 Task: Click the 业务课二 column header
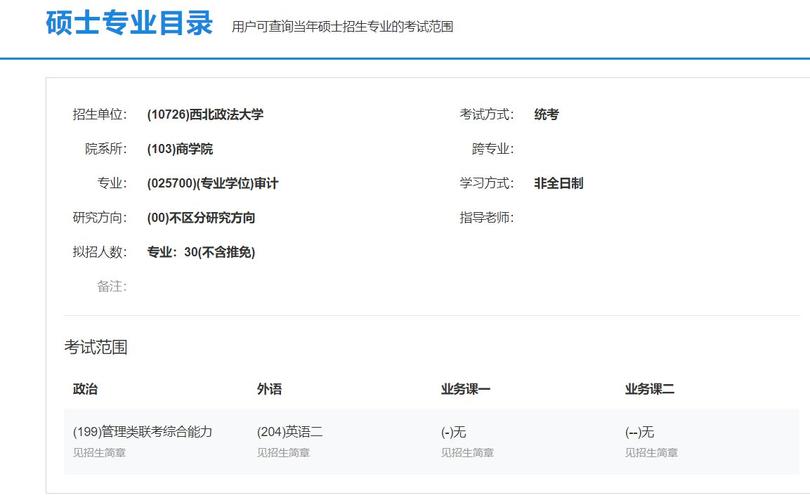649,389
